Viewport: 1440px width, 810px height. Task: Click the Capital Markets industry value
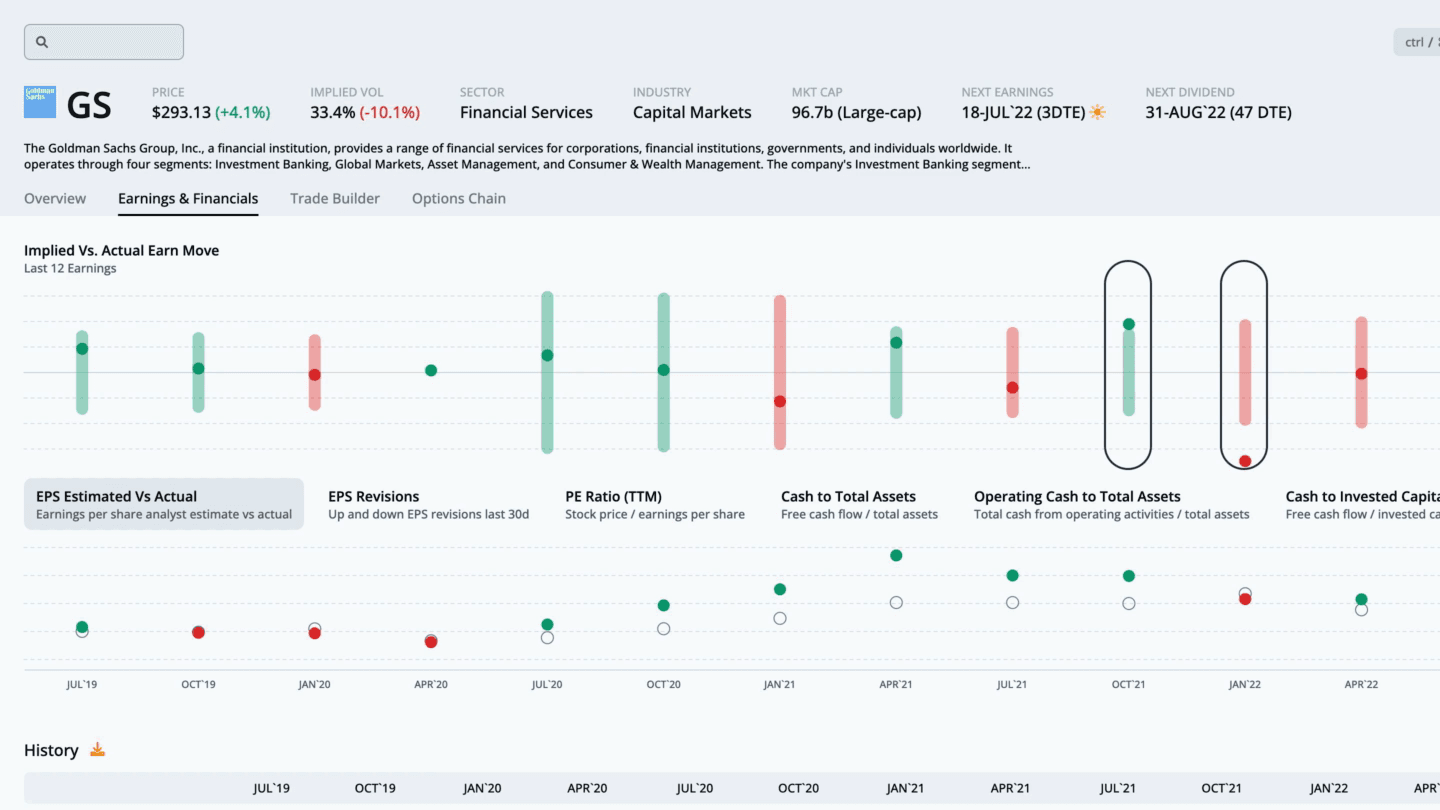pos(692,112)
